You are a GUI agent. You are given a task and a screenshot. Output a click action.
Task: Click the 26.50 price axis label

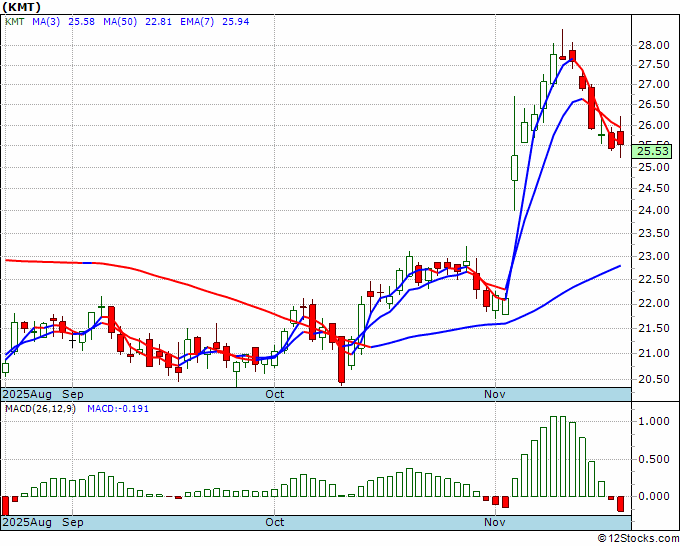(654, 105)
